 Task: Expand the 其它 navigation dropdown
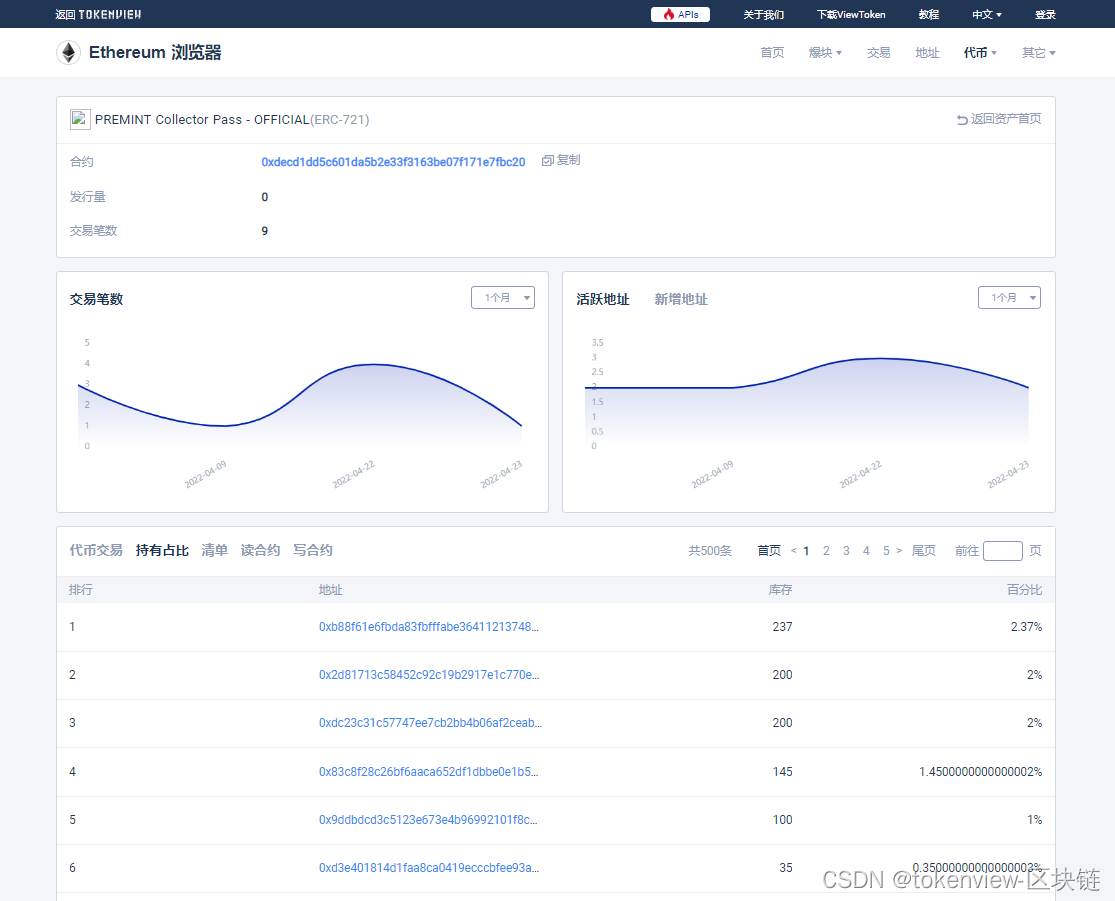coord(1039,53)
